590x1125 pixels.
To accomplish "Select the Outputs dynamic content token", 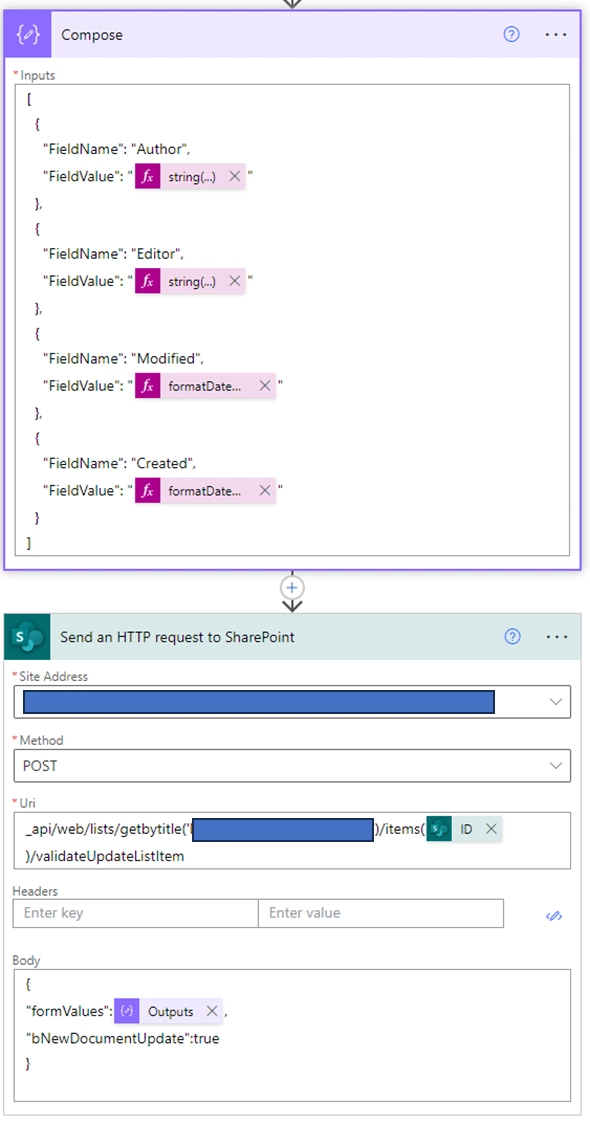I will pos(169,1012).
